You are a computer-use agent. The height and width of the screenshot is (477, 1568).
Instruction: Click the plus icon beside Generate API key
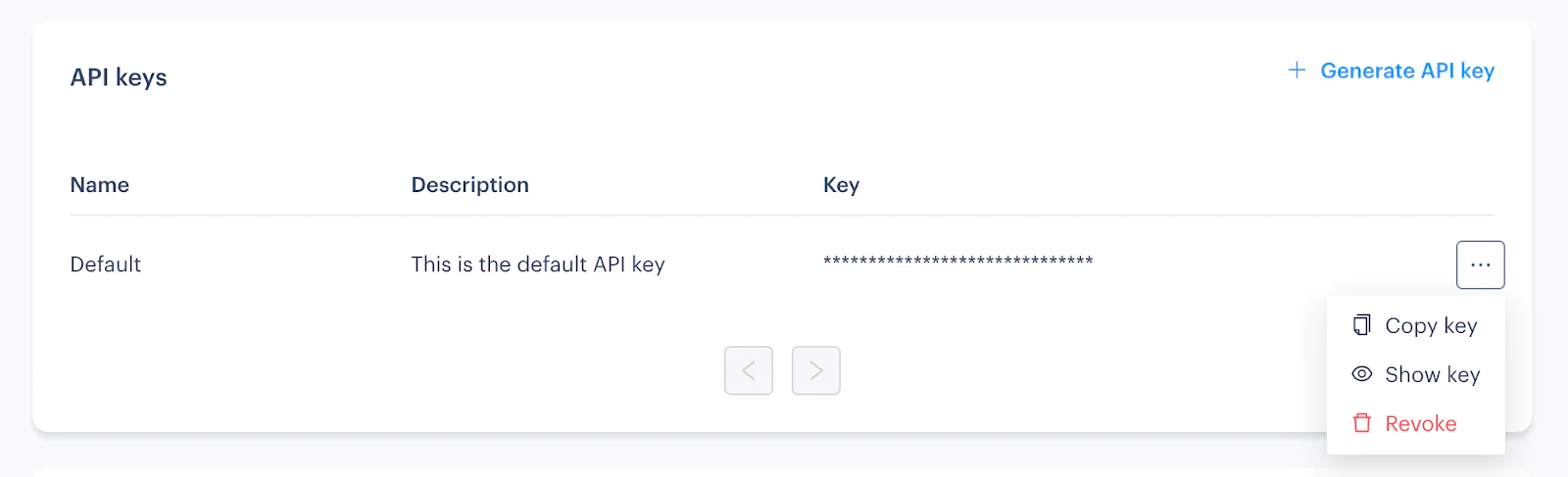click(1297, 70)
